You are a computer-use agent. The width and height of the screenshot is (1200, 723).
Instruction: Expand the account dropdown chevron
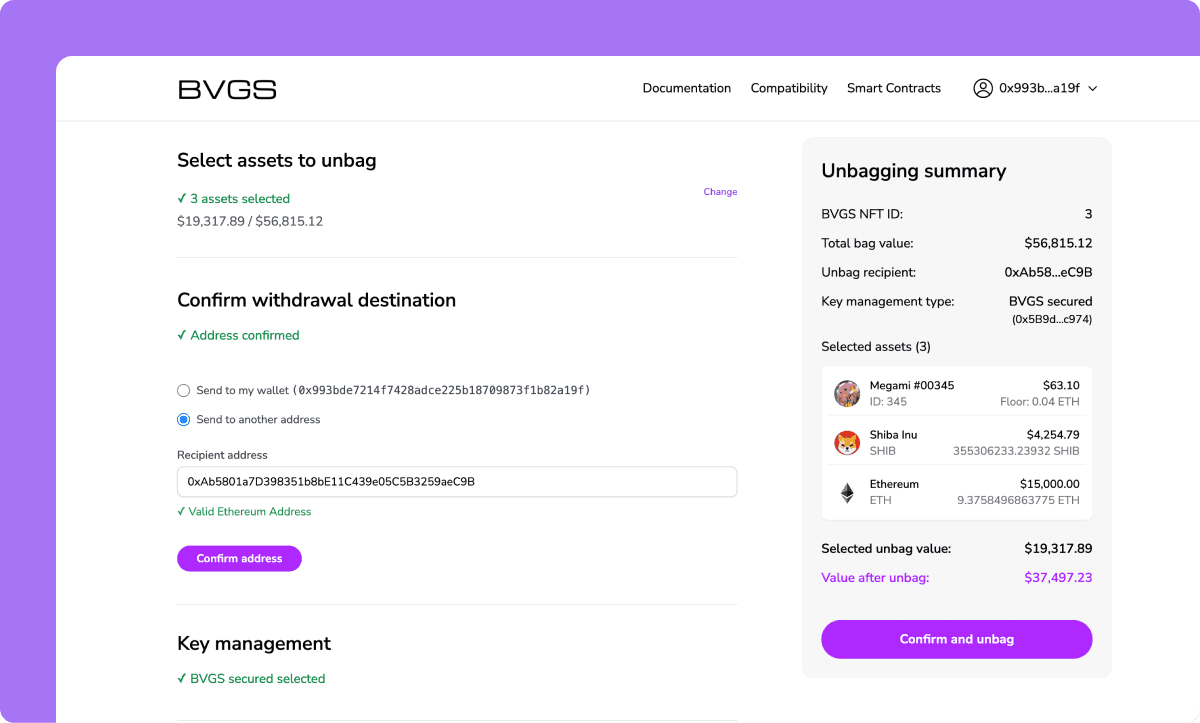coord(1093,88)
